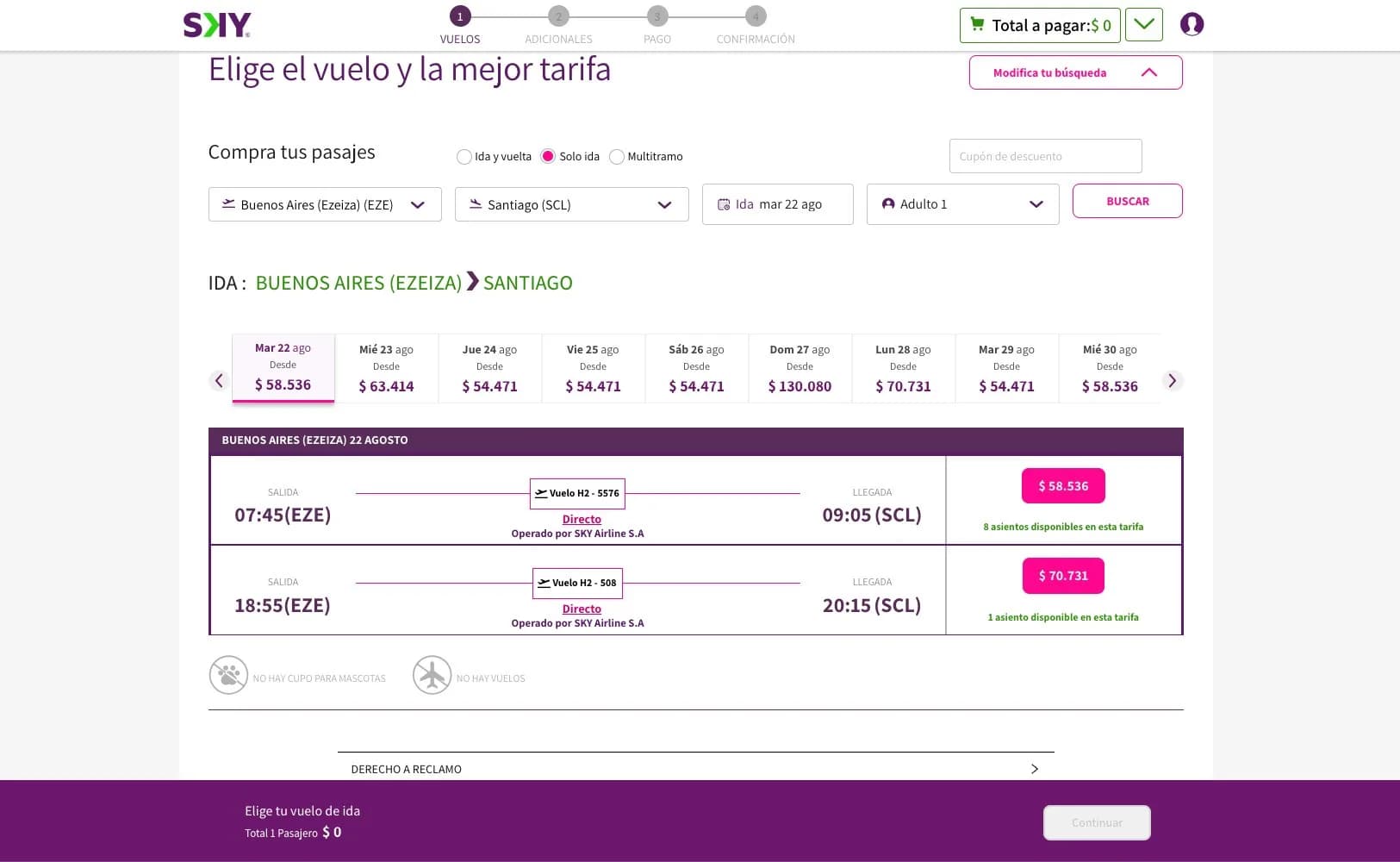Click the calendar icon in date field
This screenshot has height=862, width=1400.
pos(724,204)
